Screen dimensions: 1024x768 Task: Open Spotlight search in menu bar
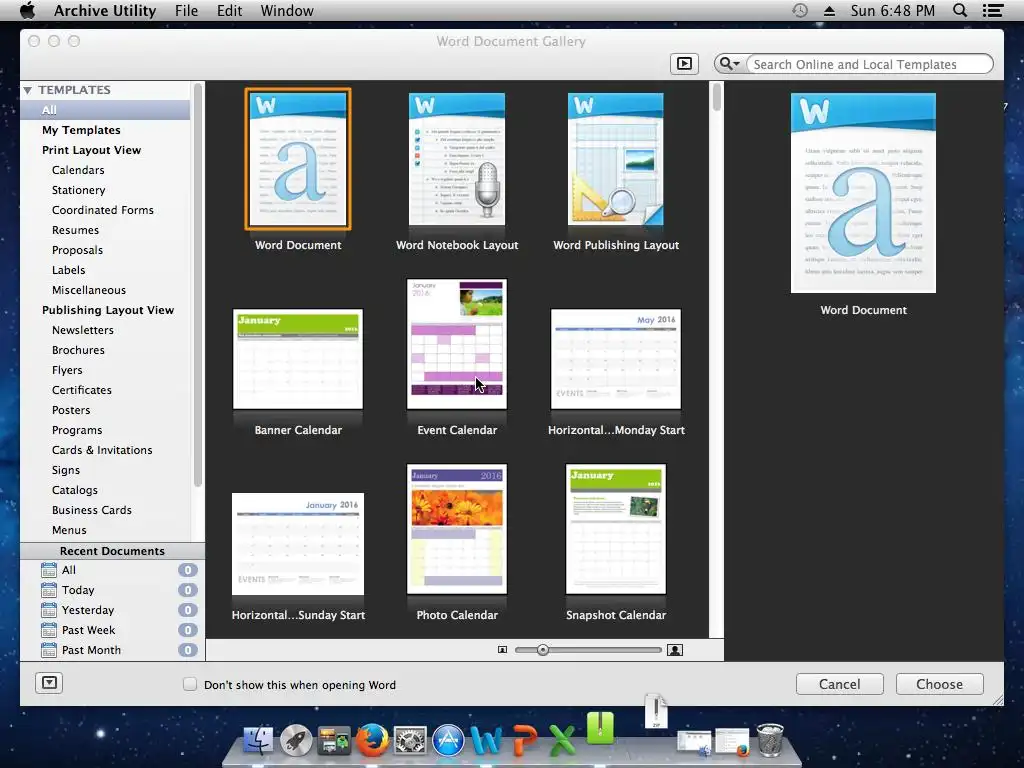(960, 10)
